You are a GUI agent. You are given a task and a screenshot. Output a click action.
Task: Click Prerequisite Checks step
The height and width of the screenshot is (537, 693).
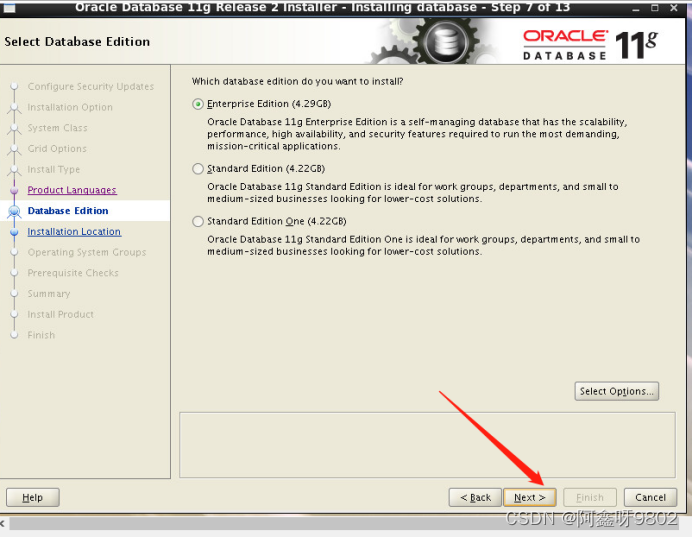click(x=73, y=273)
